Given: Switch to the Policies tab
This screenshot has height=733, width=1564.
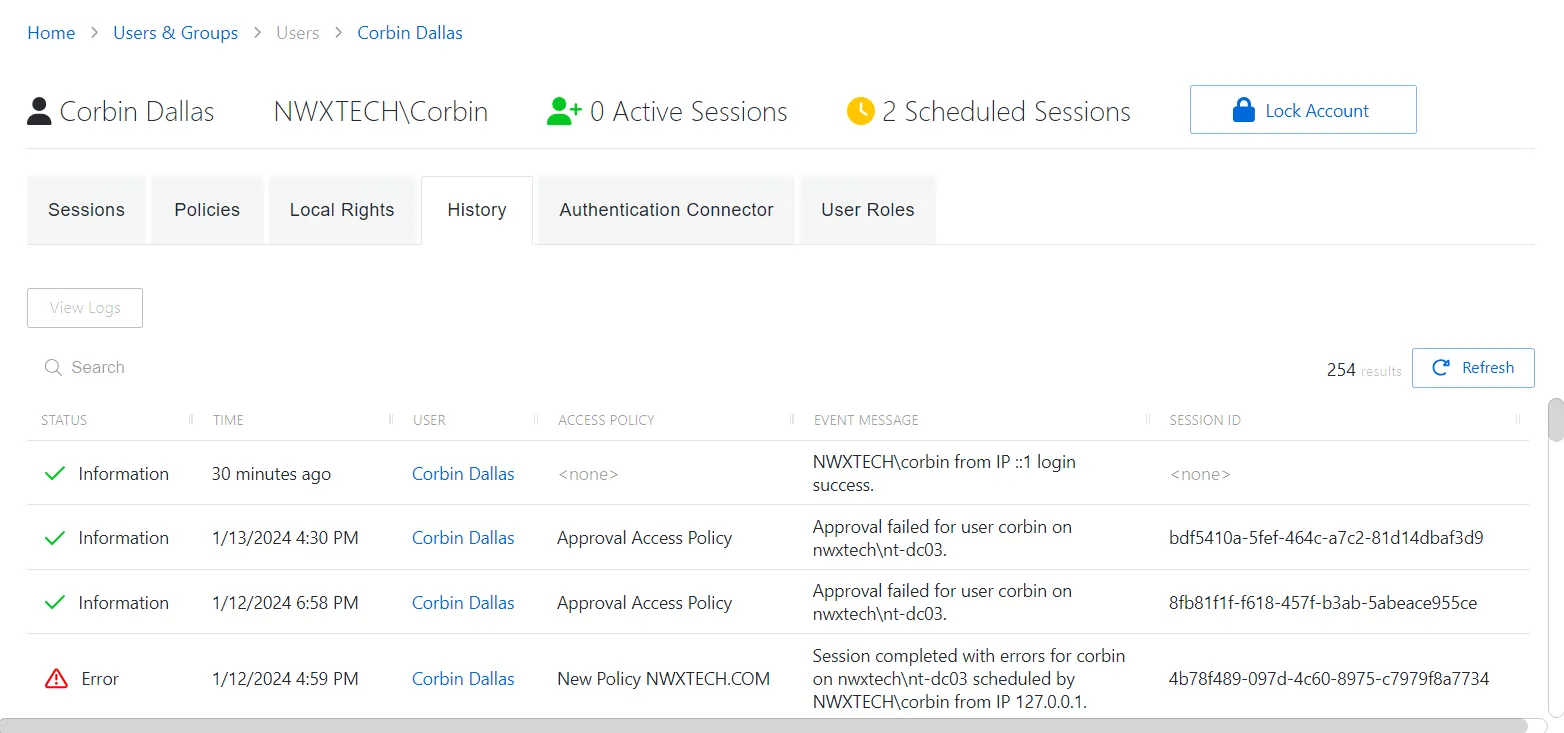Looking at the screenshot, I should pos(207,210).
